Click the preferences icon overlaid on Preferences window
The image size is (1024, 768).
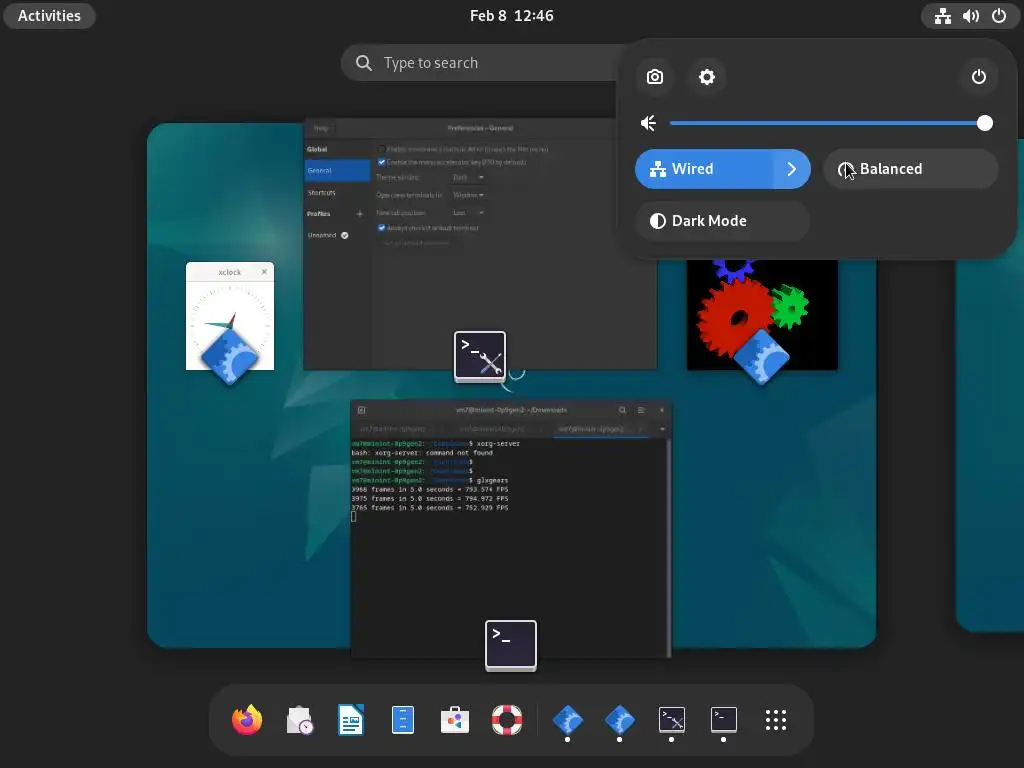pos(480,357)
